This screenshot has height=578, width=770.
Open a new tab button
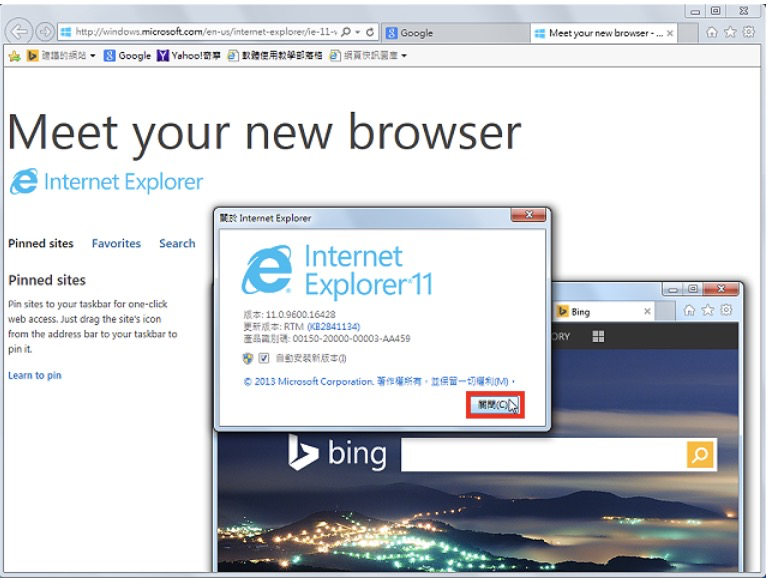click(x=688, y=33)
